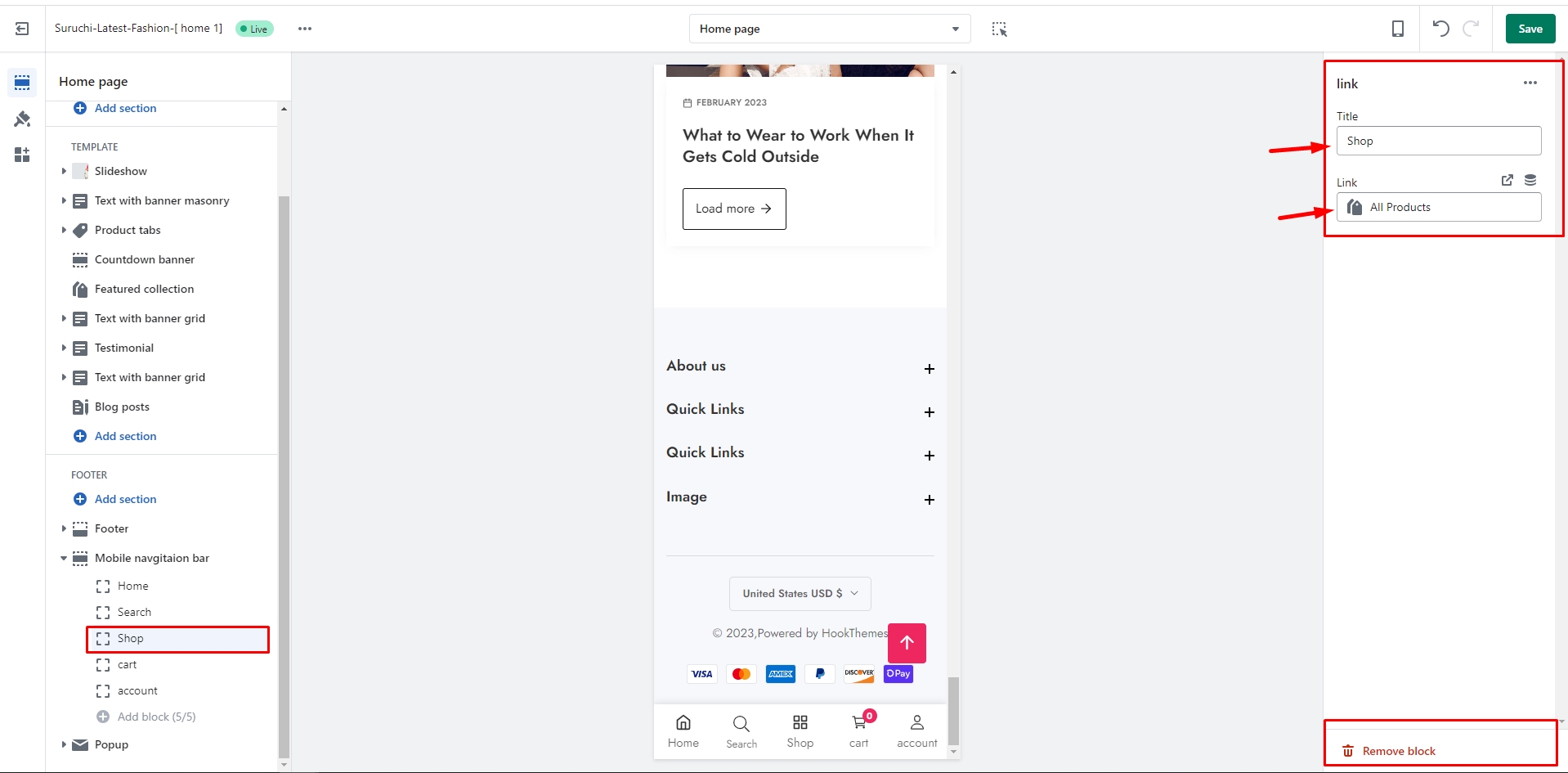Open the United States USD currency selector

(800, 594)
